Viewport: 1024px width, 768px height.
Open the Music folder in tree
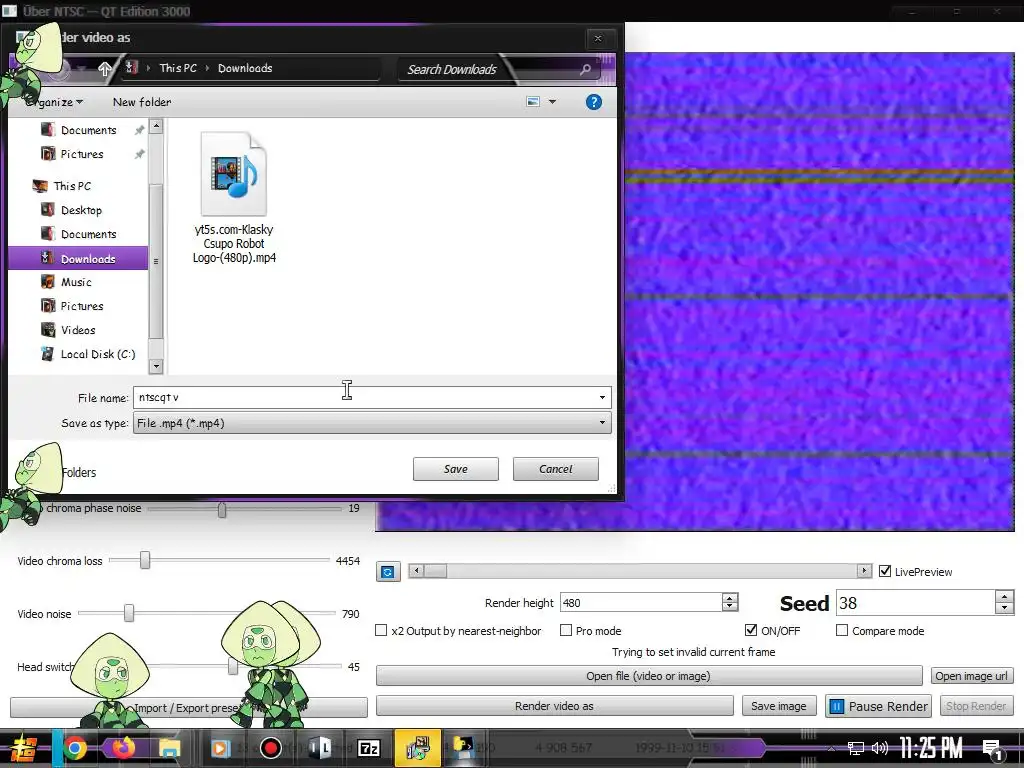click(76, 282)
